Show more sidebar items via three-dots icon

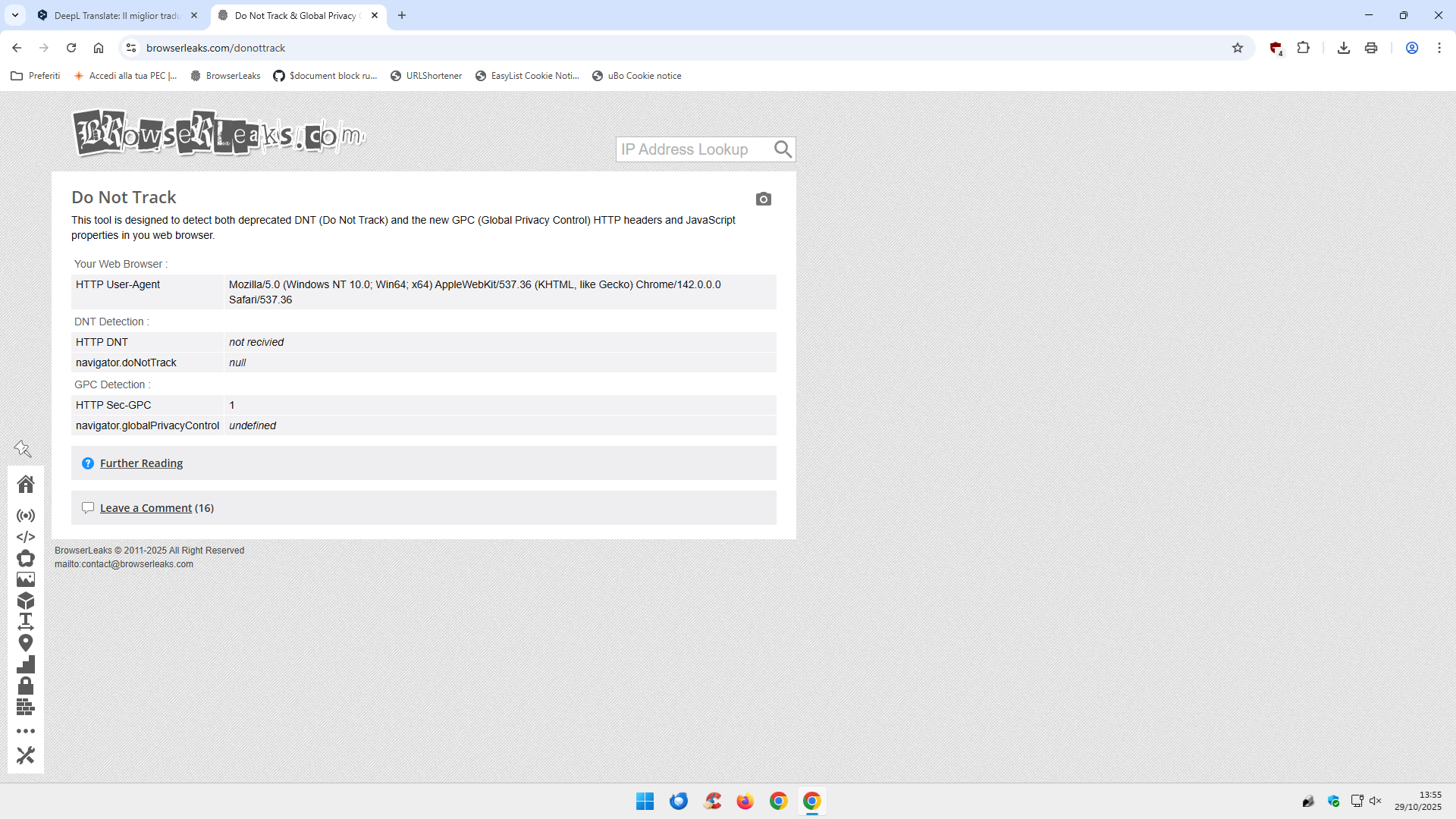[x=26, y=731]
